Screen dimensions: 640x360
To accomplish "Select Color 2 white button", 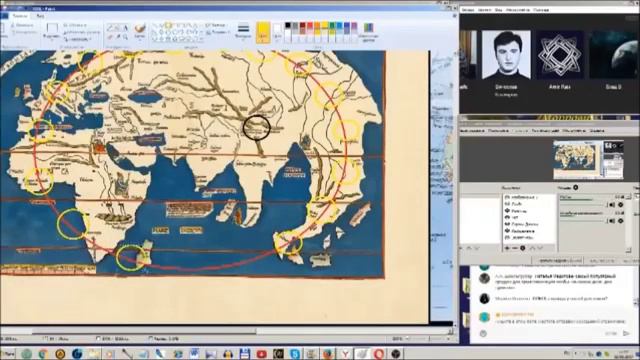I will pyautogui.click(x=277, y=32).
